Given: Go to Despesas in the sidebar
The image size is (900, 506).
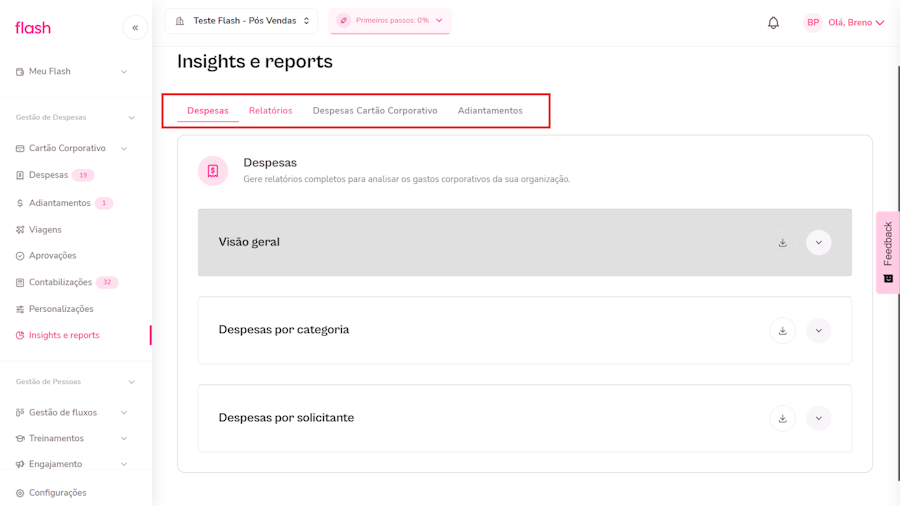Looking at the screenshot, I should click(48, 175).
